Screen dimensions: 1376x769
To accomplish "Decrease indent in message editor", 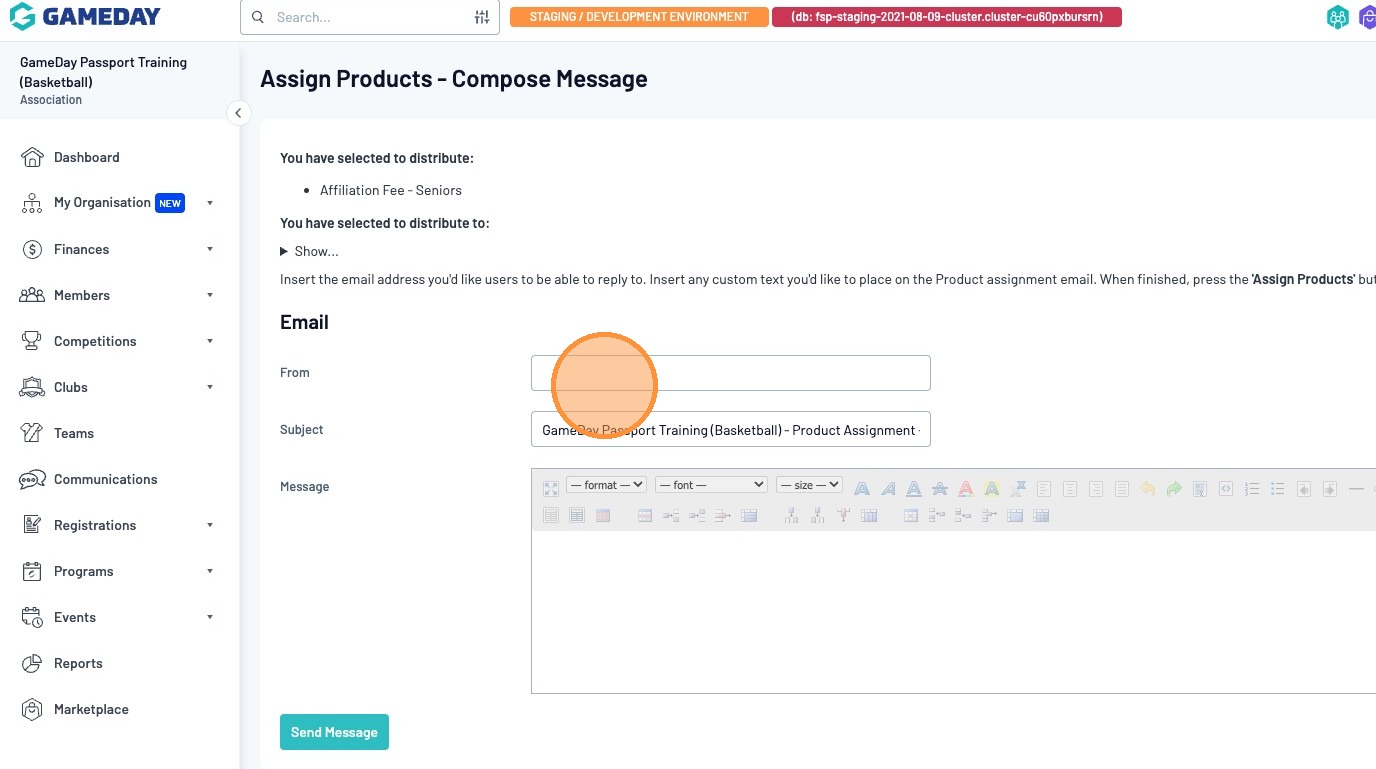I will point(1304,489).
